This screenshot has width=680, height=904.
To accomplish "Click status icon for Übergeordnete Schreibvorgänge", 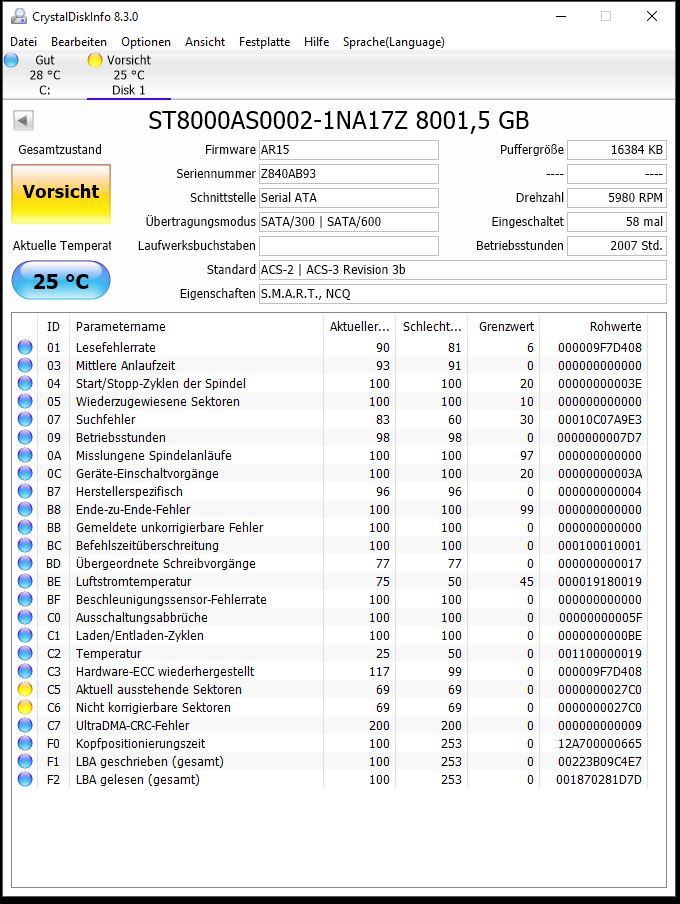I will 25,563.
